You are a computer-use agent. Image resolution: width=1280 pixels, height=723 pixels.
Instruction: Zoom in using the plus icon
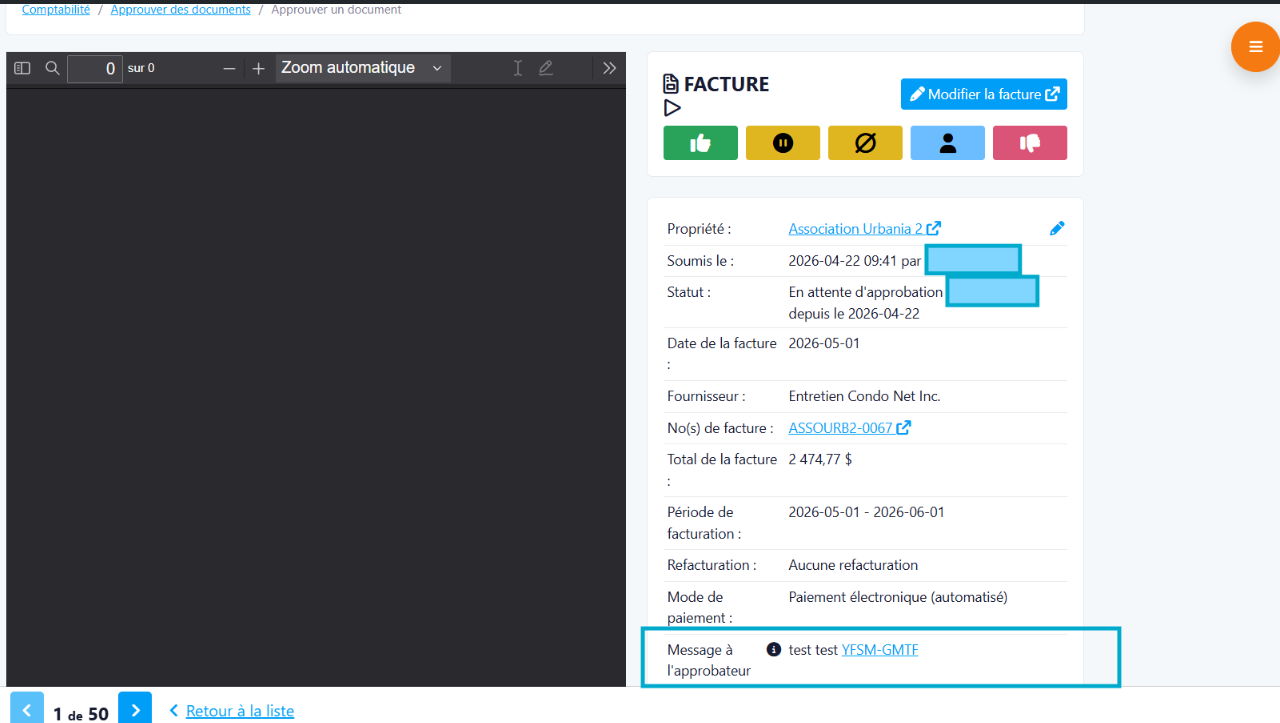coord(258,68)
